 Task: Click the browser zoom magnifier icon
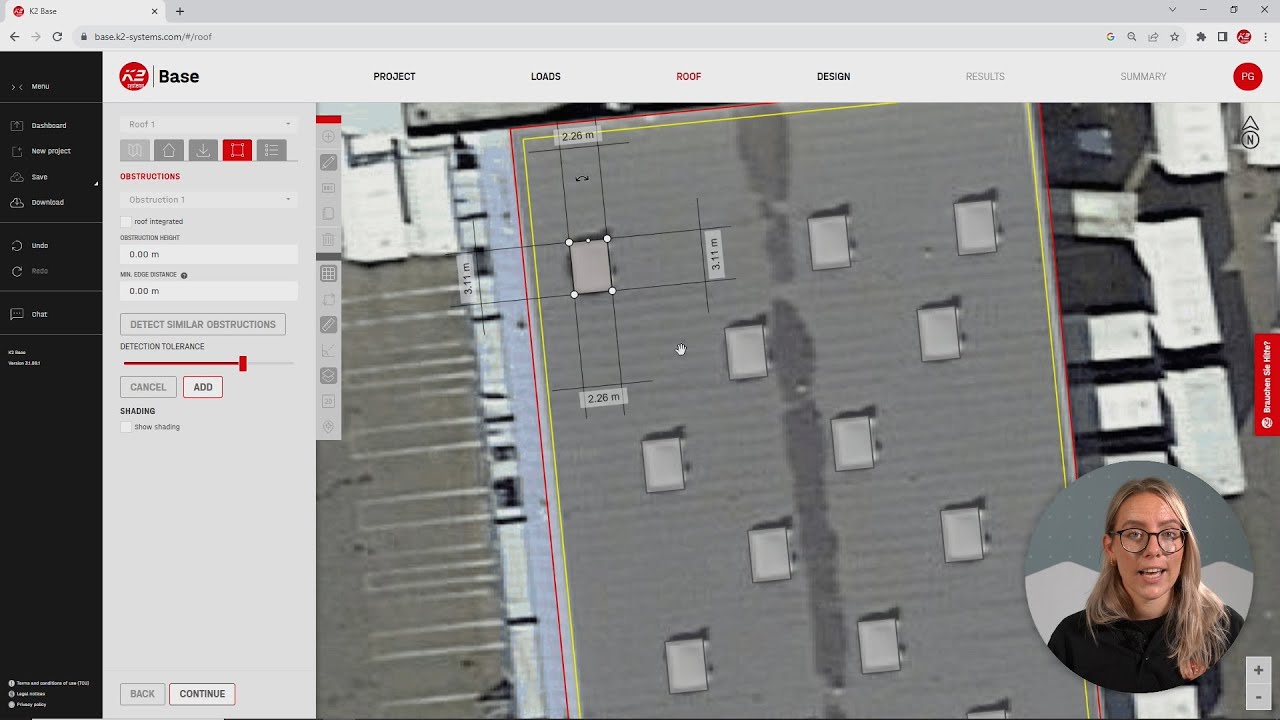coord(1132,37)
